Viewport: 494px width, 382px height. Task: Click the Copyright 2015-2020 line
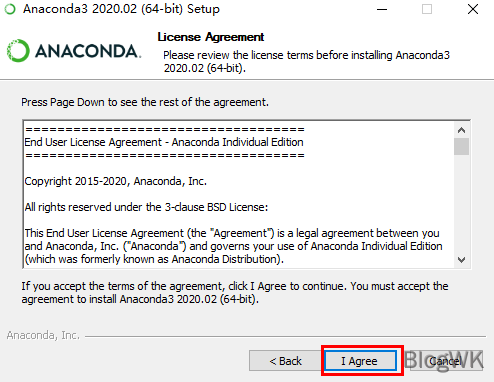pos(115,181)
